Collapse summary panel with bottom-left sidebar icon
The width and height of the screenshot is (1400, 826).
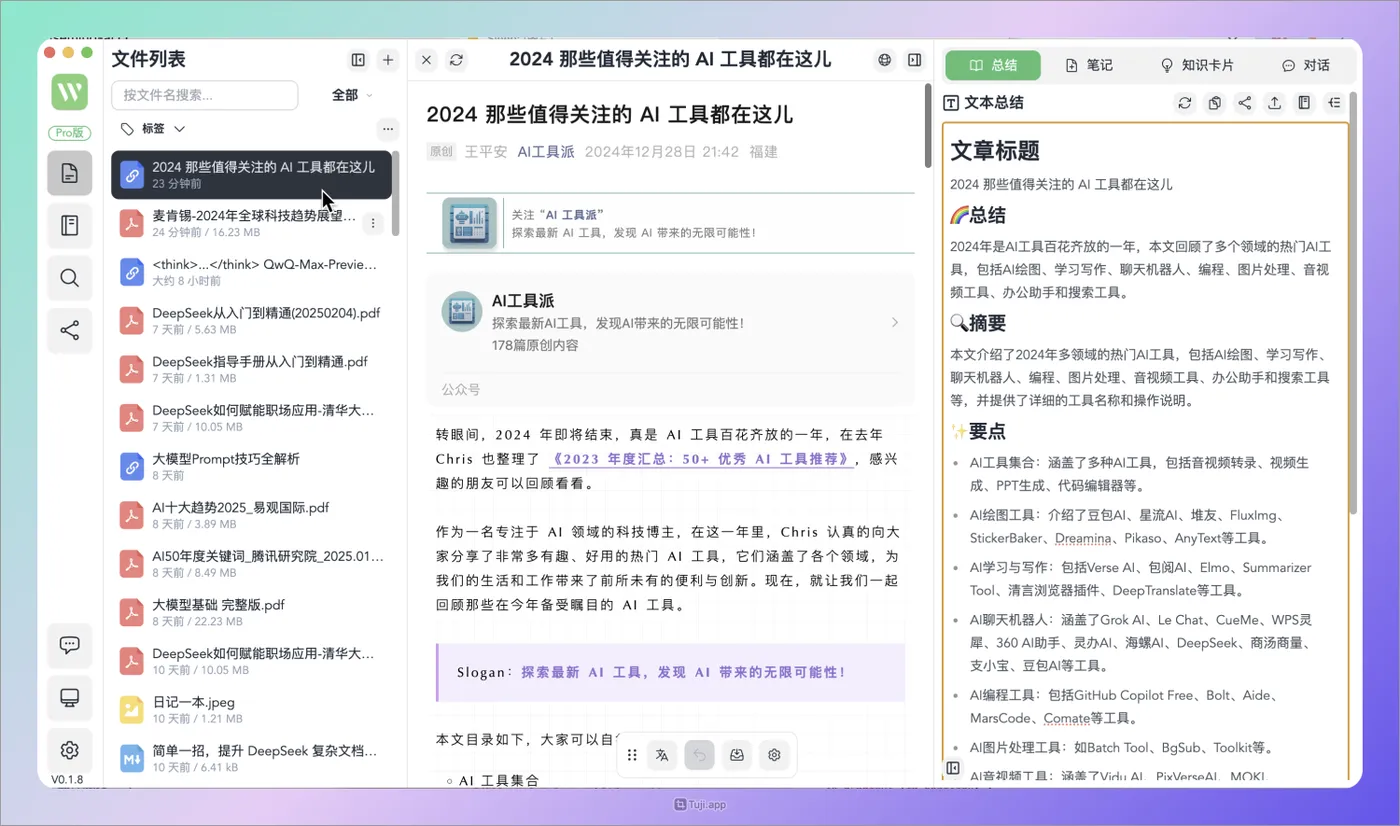pos(953,768)
